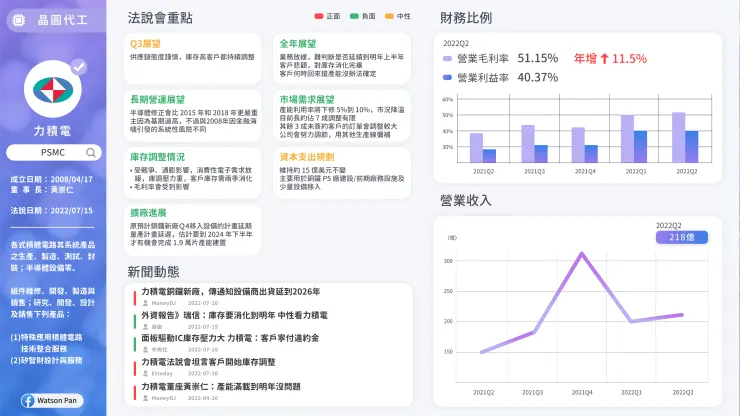740x416 pixels.
Task: Click the 40.37% operating margin value
Action: pyautogui.click(x=538, y=77)
